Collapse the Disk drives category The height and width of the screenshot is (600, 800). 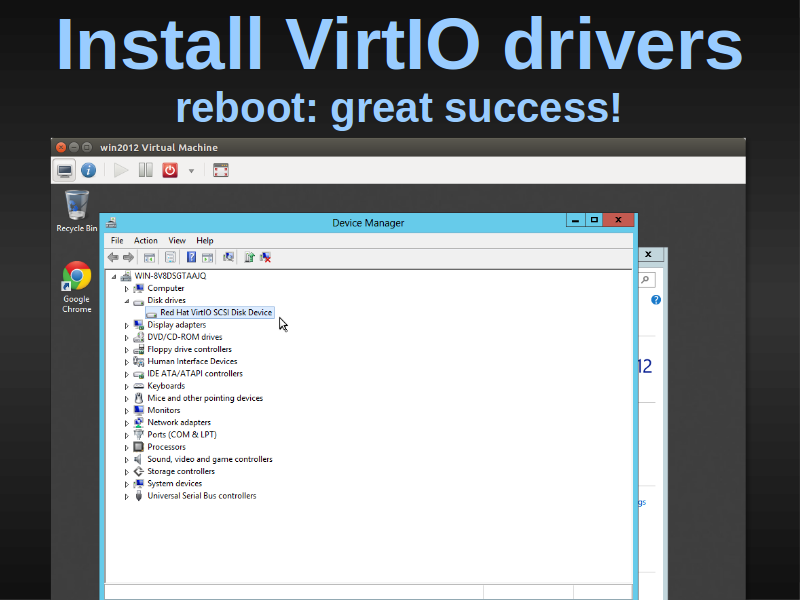point(127,301)
